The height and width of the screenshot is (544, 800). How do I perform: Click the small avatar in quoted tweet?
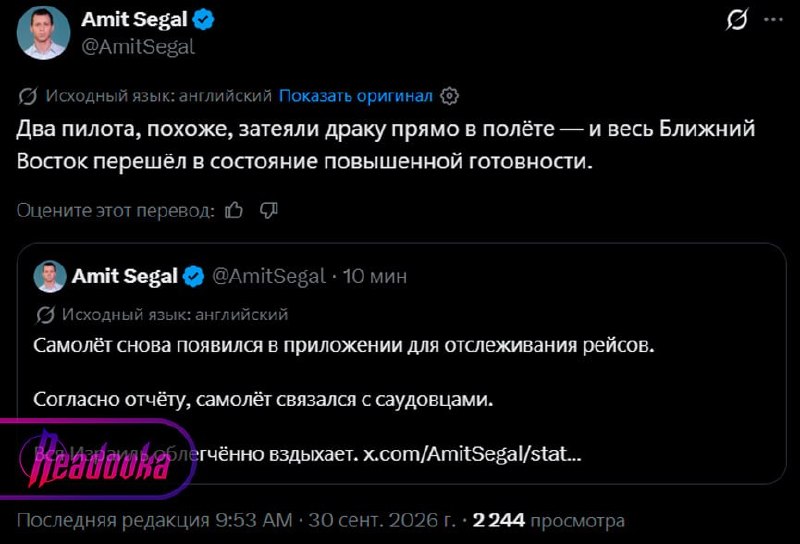click(x=49, y=276)
